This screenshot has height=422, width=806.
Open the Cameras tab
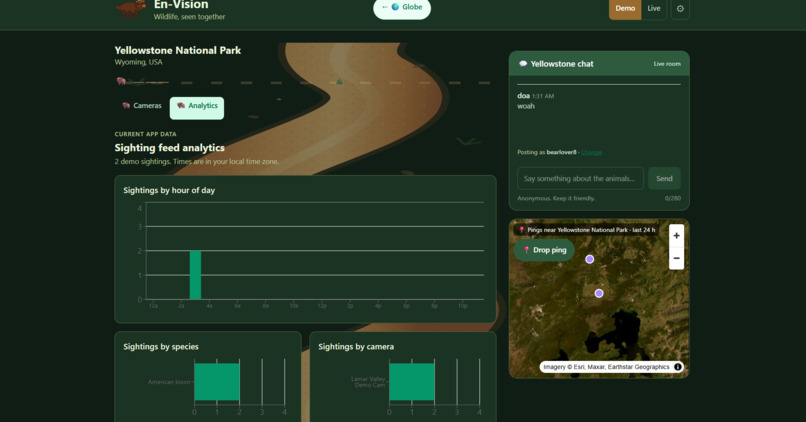142,106
